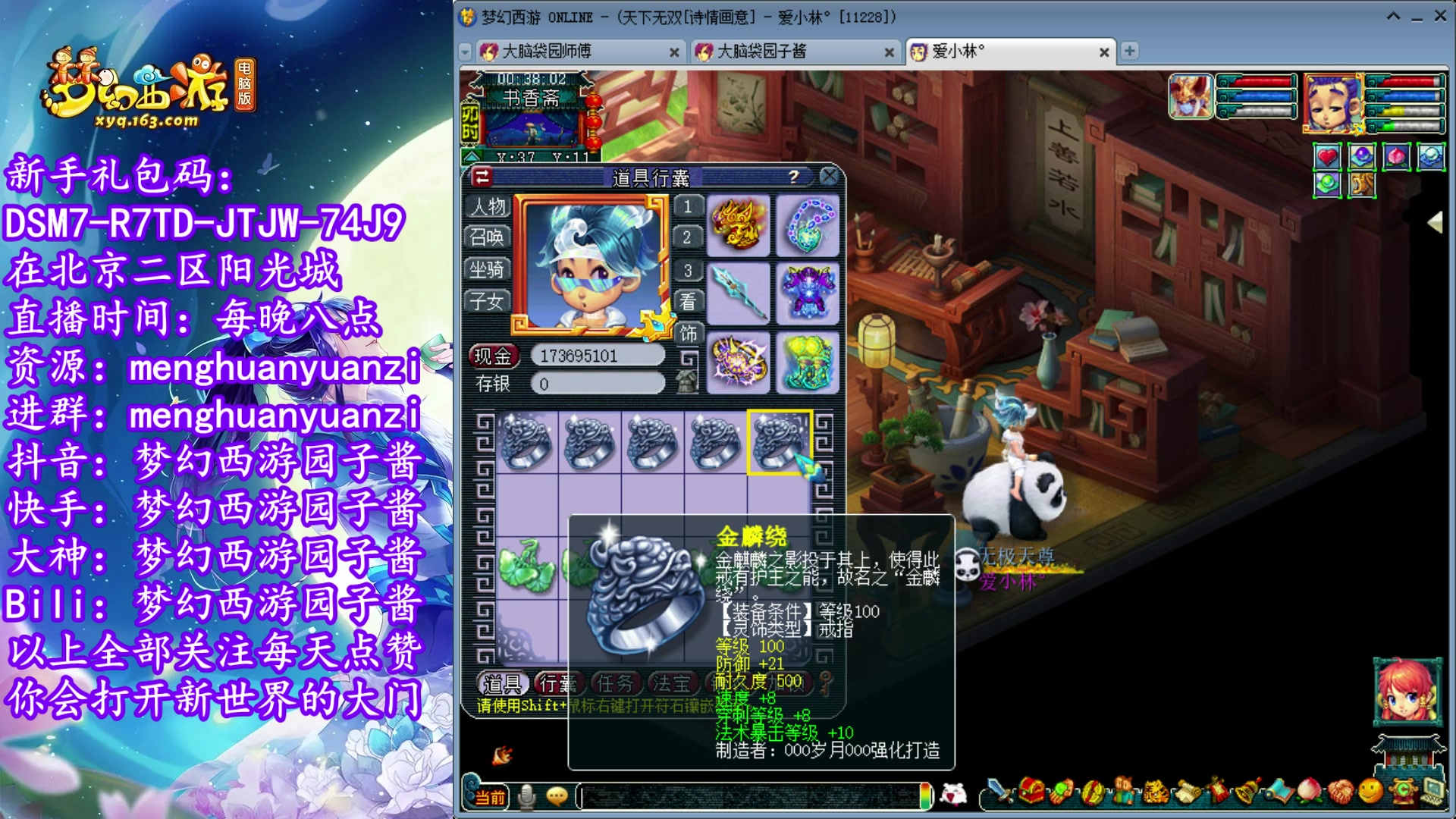Click the white orb buff icon
The image size is (1456, 819).
pos(1431,157)
